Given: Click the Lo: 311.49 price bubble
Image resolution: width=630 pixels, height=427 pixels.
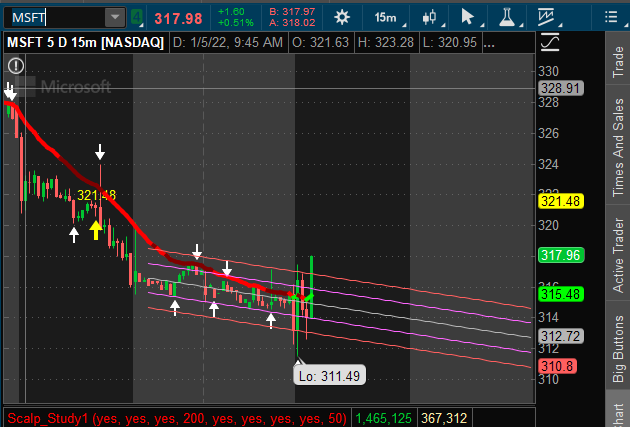Looking at the screenshot, I should (x=329, y=375).
